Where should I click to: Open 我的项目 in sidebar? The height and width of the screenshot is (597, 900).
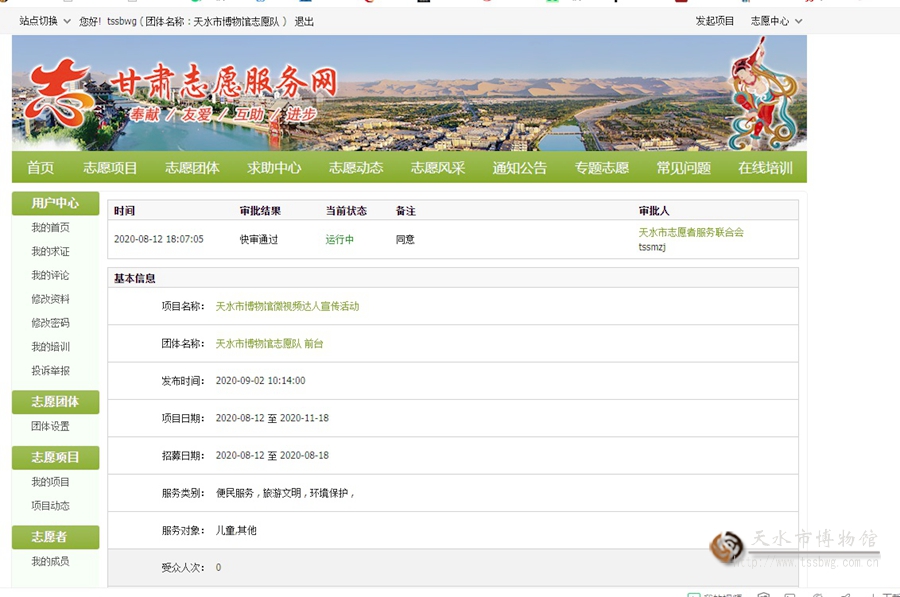(x=51, y=482)
